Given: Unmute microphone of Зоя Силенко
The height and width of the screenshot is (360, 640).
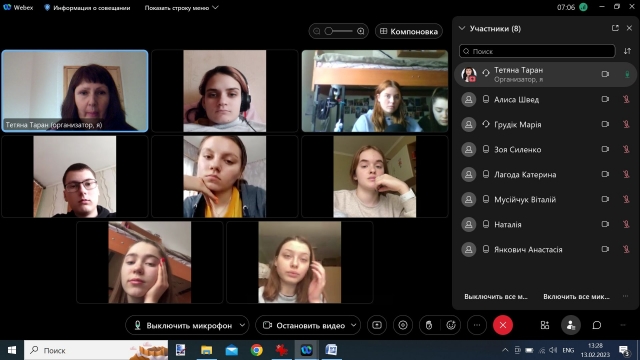Looking at the screenshot, I should (626, 149).
